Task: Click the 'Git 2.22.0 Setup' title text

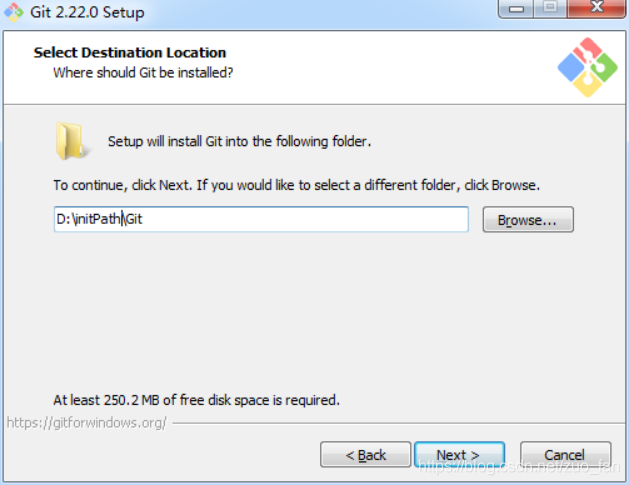Action: pos(87,12)
